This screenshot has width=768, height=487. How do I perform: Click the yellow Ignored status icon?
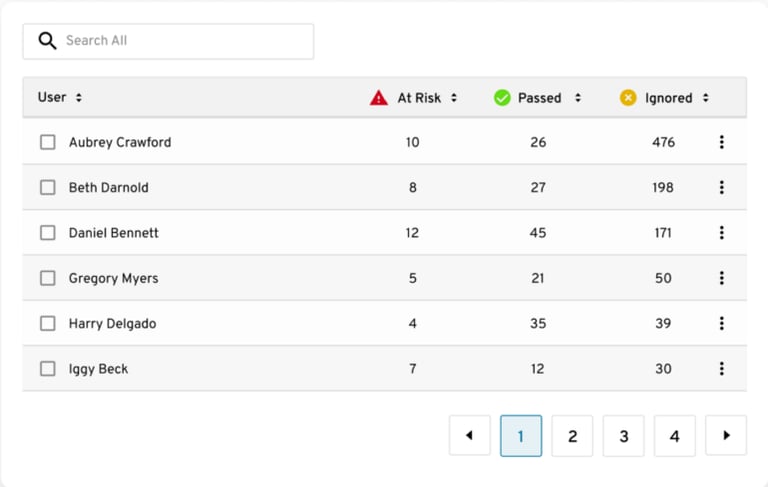click(x=628, y=98)
